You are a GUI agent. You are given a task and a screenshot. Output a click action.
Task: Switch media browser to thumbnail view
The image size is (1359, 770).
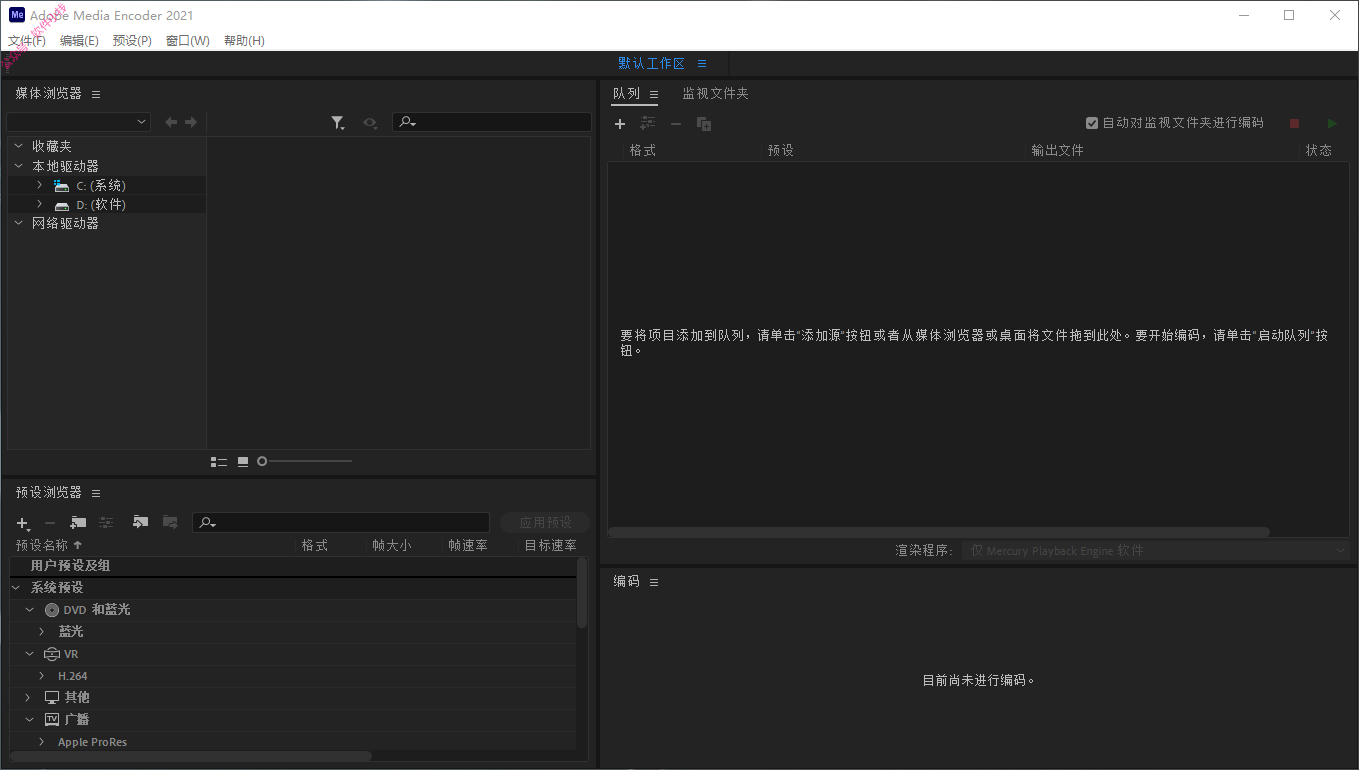(243, 461)
